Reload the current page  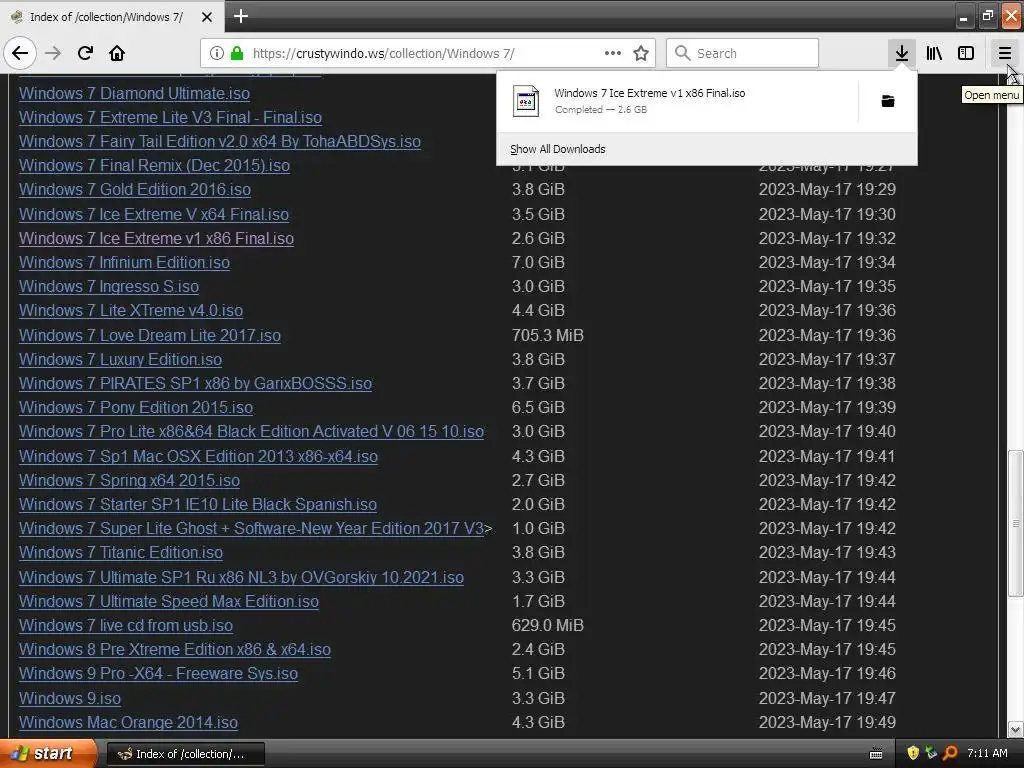85,53
